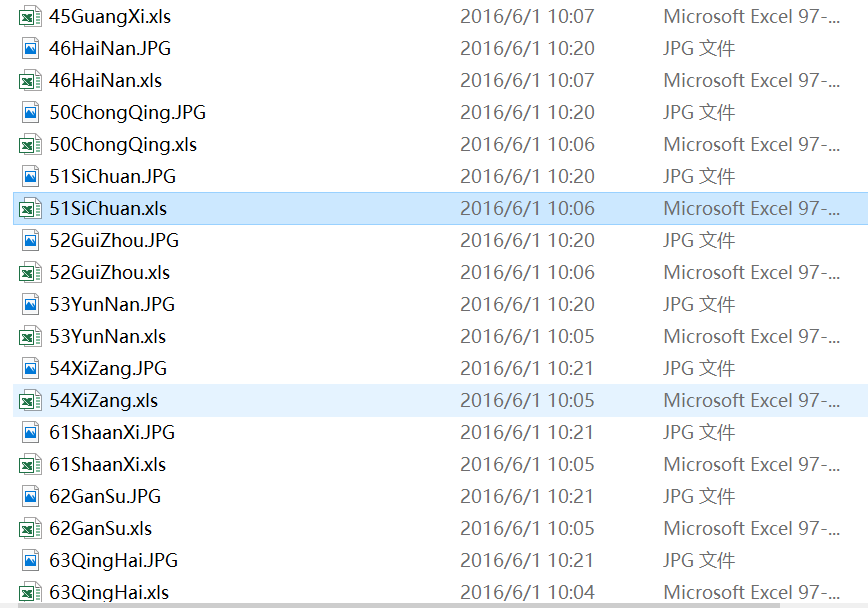Click the Excel icon for 50ChongQing.xls
This screenshot has width=868, height=608.
click(x=29, y=145)
